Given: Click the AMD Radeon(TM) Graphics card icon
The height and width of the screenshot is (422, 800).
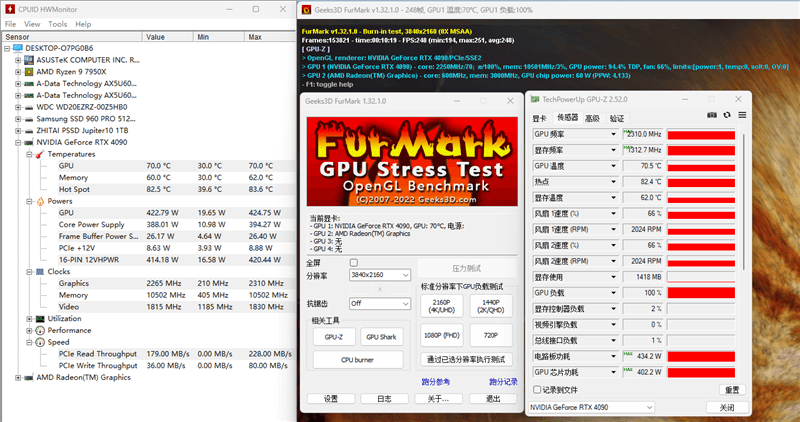Looking at the screenshot, I should click(x=29, y=378).
